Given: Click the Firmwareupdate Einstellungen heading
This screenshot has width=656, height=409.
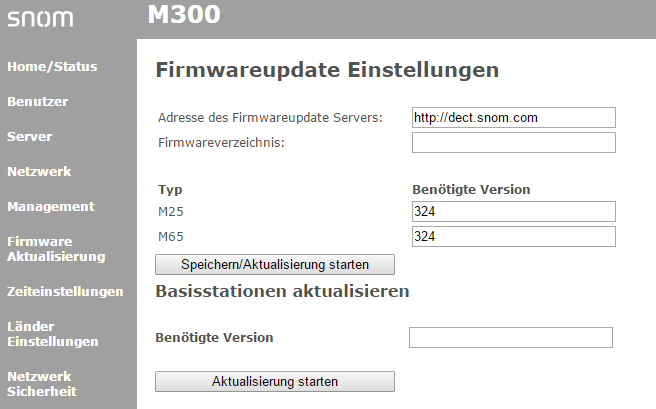Looking at the screenshot, I should [327, 70].
